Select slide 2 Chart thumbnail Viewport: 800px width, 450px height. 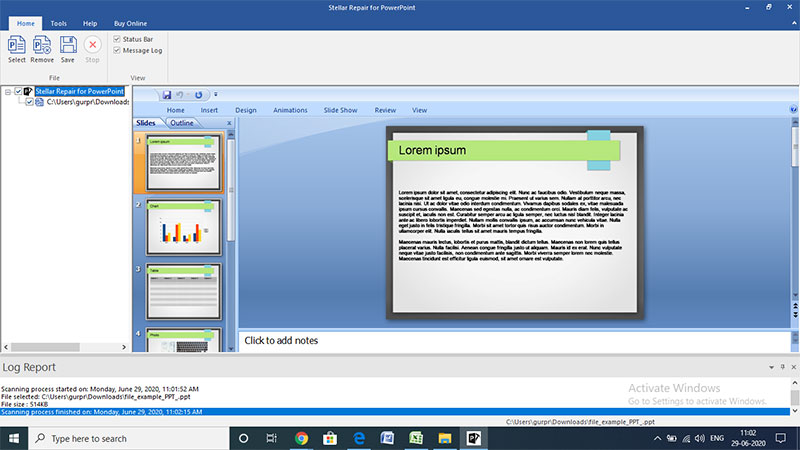click(x=184, y=227)
